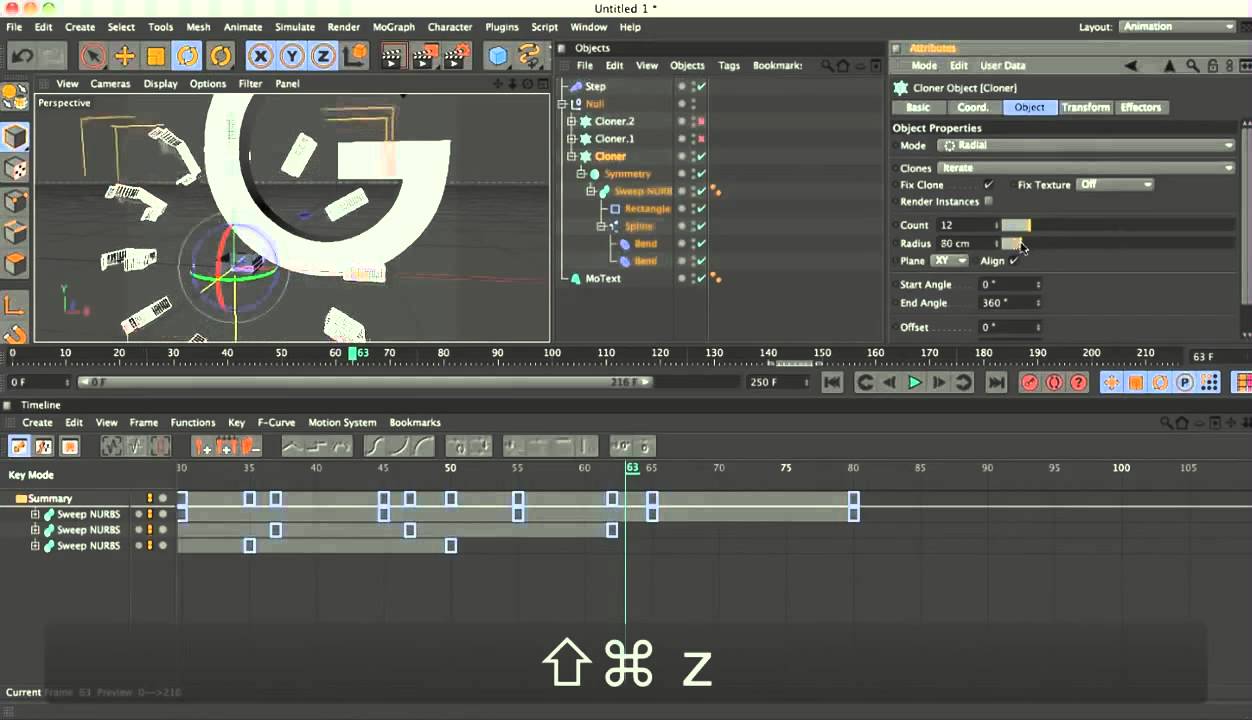Image resolution: width=1252 pixels, height=720 pixels.
Task: Open the viewport Cameras menu
Action: [110, 84]
